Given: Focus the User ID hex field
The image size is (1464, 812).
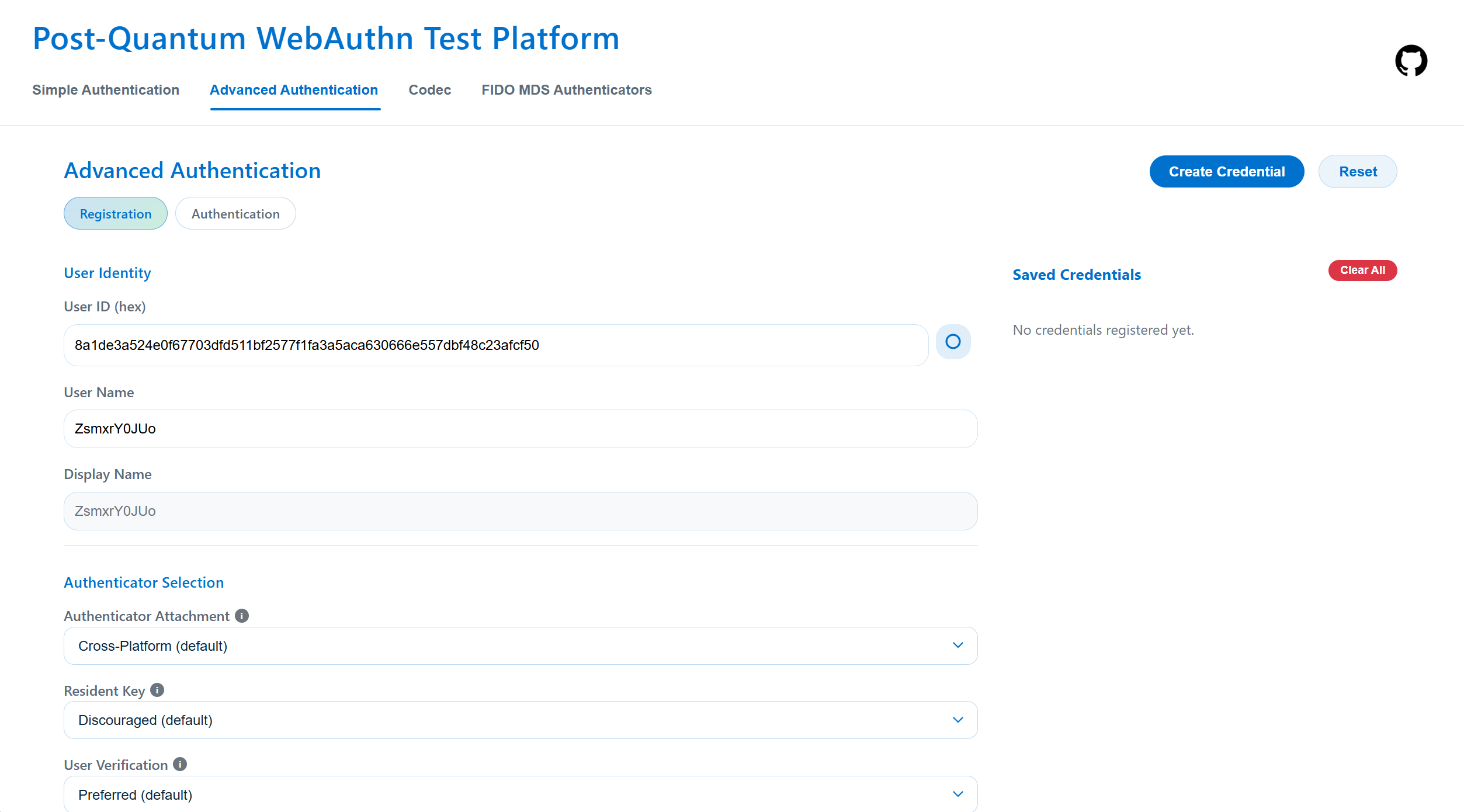Looking at the screenshot, I should coord(495,345).
